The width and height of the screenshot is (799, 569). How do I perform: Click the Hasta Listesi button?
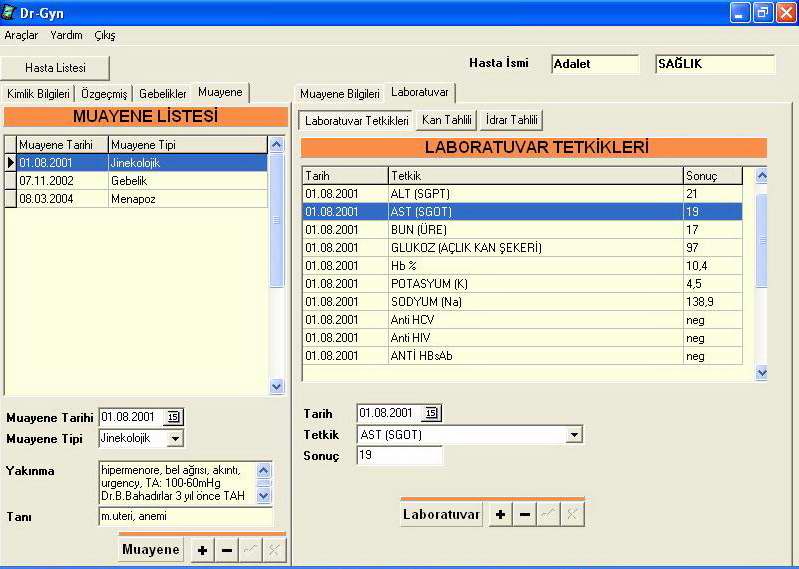pyautogui.click(x=55, y=68)
